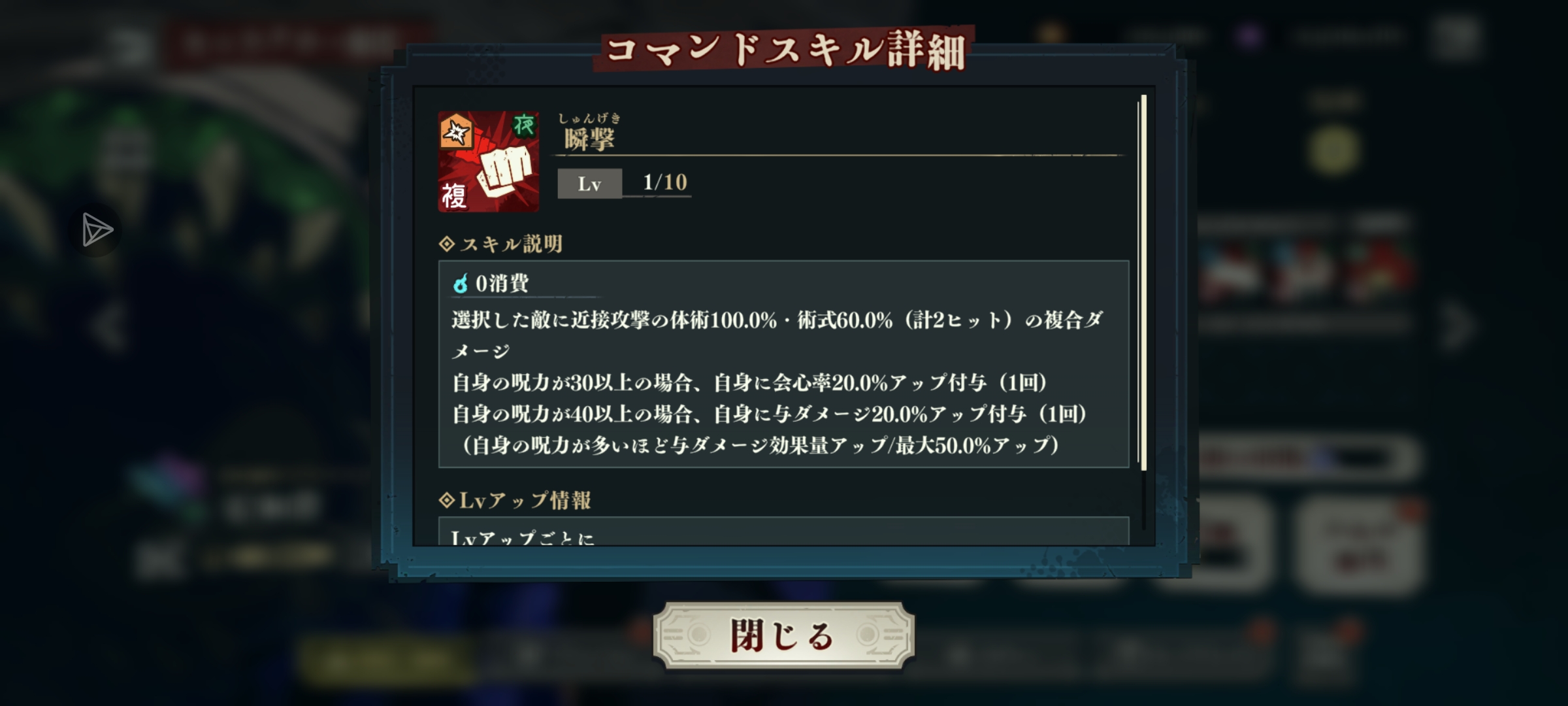The width and height of the screenshot is (1568, 706).
Task: Click the コマンドスキル詳細 title banner
Action: 784,49
